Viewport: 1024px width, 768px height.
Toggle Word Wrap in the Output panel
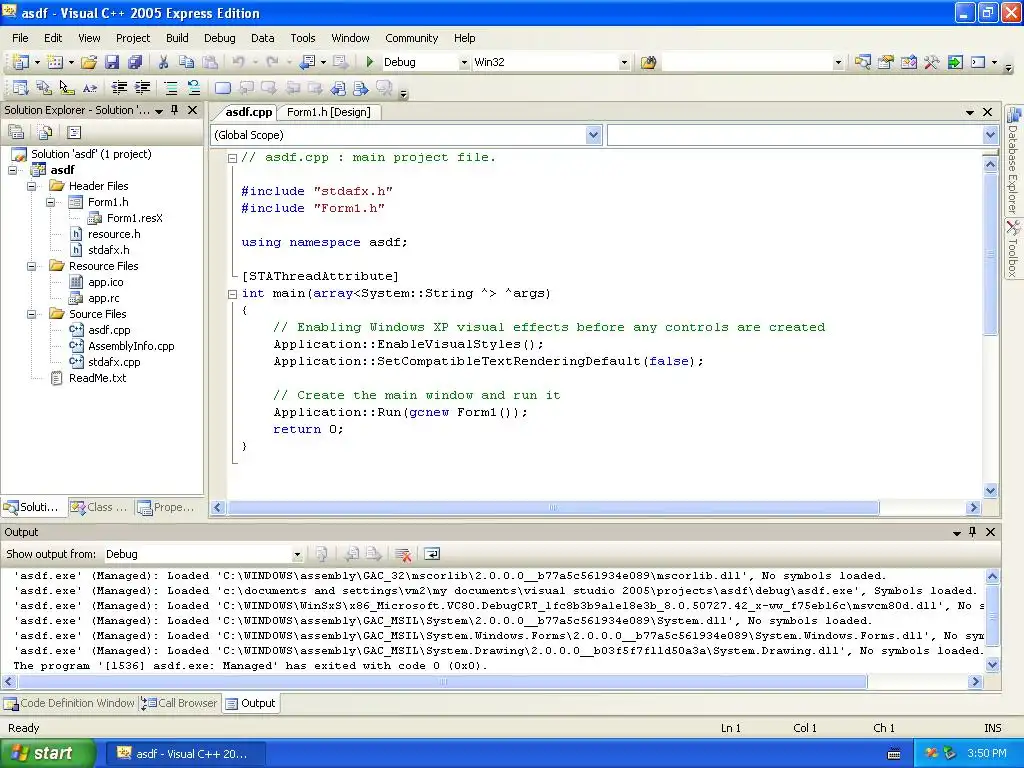432,554
